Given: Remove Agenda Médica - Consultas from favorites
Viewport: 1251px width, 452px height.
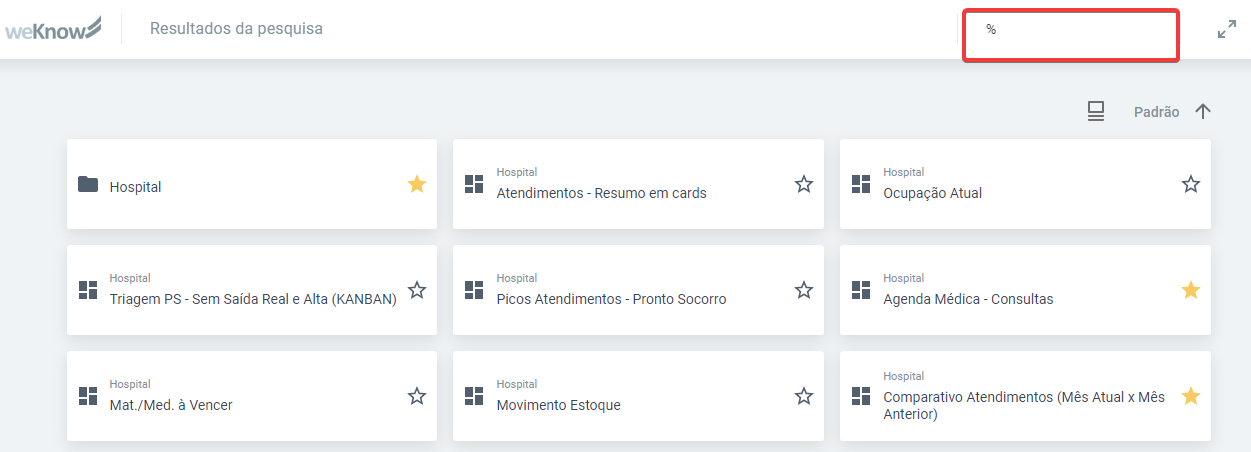Looking at the screenshot, I should (1190, 290).
